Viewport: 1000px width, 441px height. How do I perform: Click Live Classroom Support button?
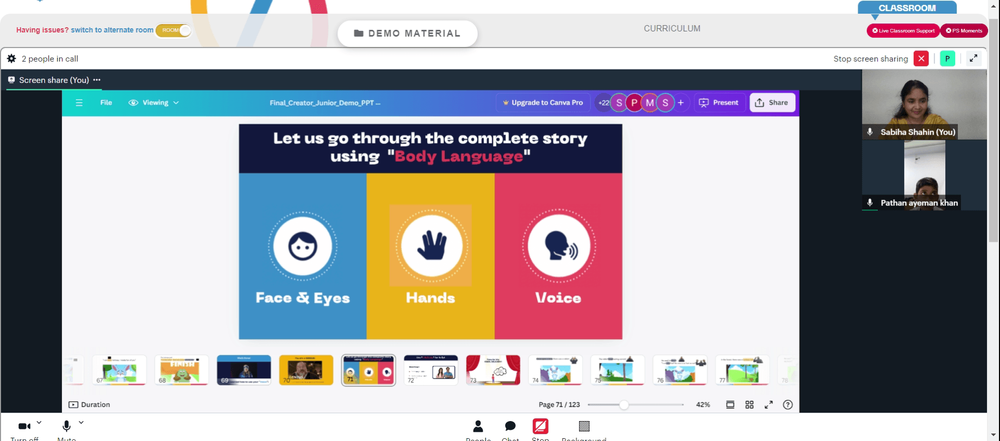click(902, 31)
